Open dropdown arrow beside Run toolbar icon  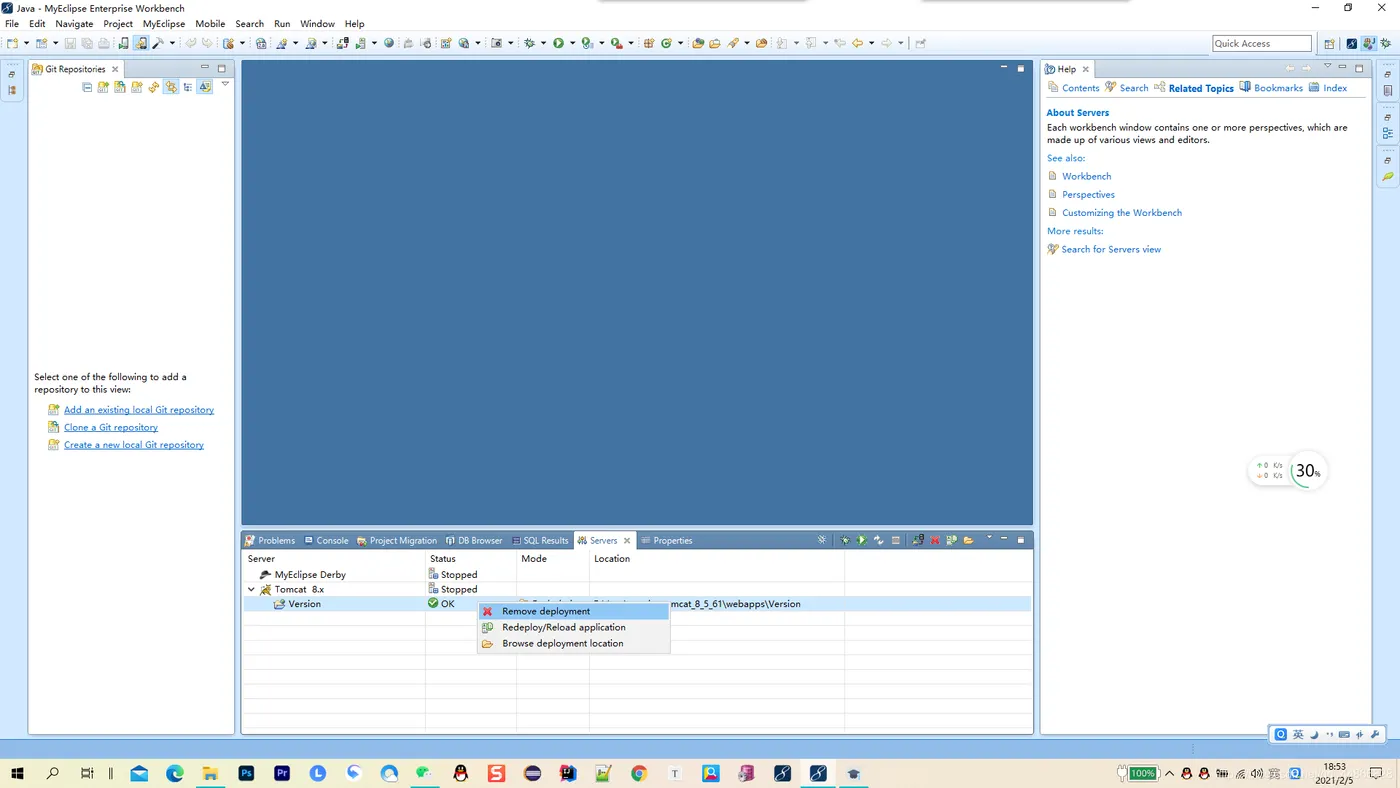(572, 43)
